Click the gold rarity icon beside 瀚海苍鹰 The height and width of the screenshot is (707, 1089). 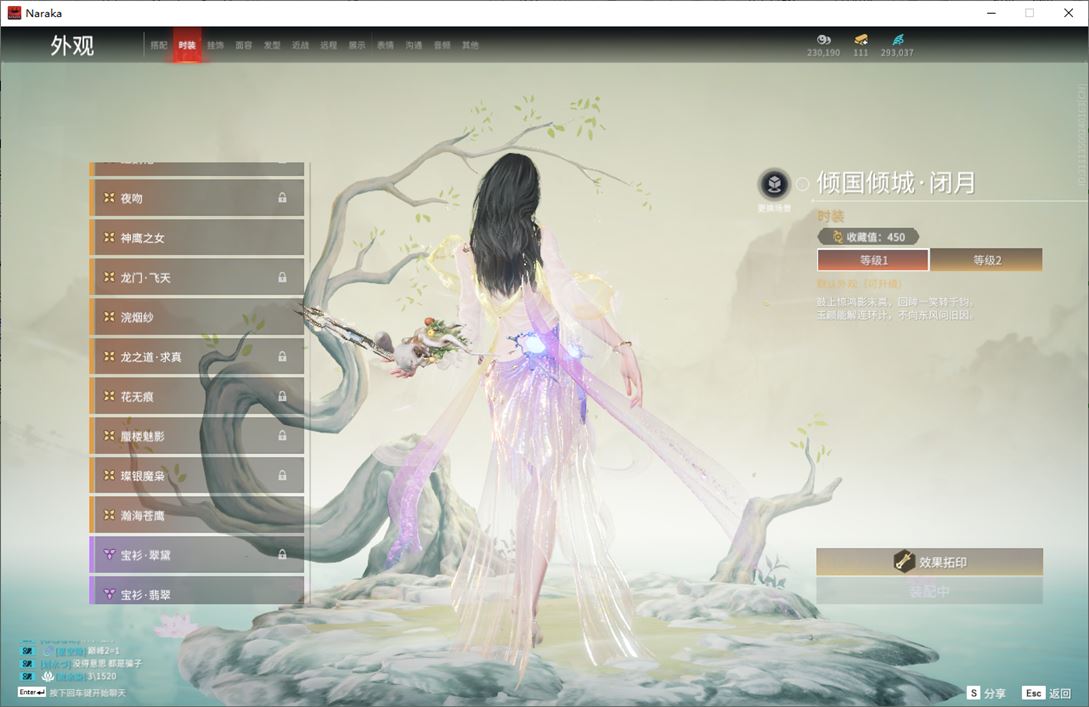[x=109, y=515]
